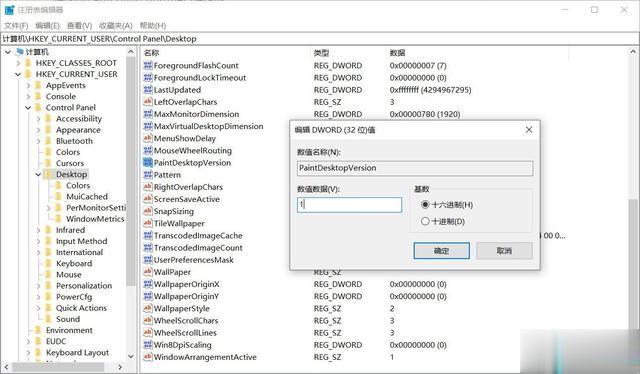Expand the PerMonitorSettings key node
This screenshot has width=640, height=374.
click(x=49, y=208)
